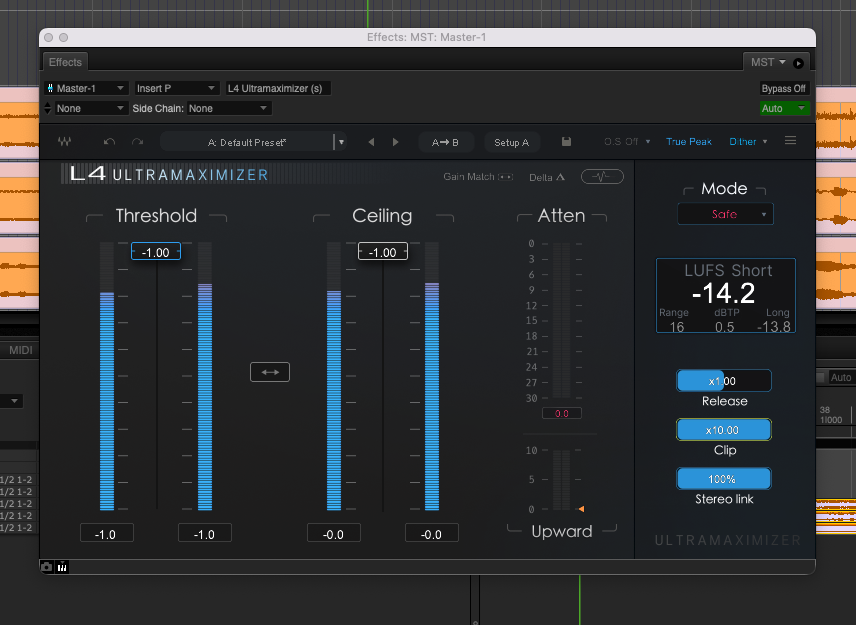Switch setup with Setup A button

pos(512,142)
